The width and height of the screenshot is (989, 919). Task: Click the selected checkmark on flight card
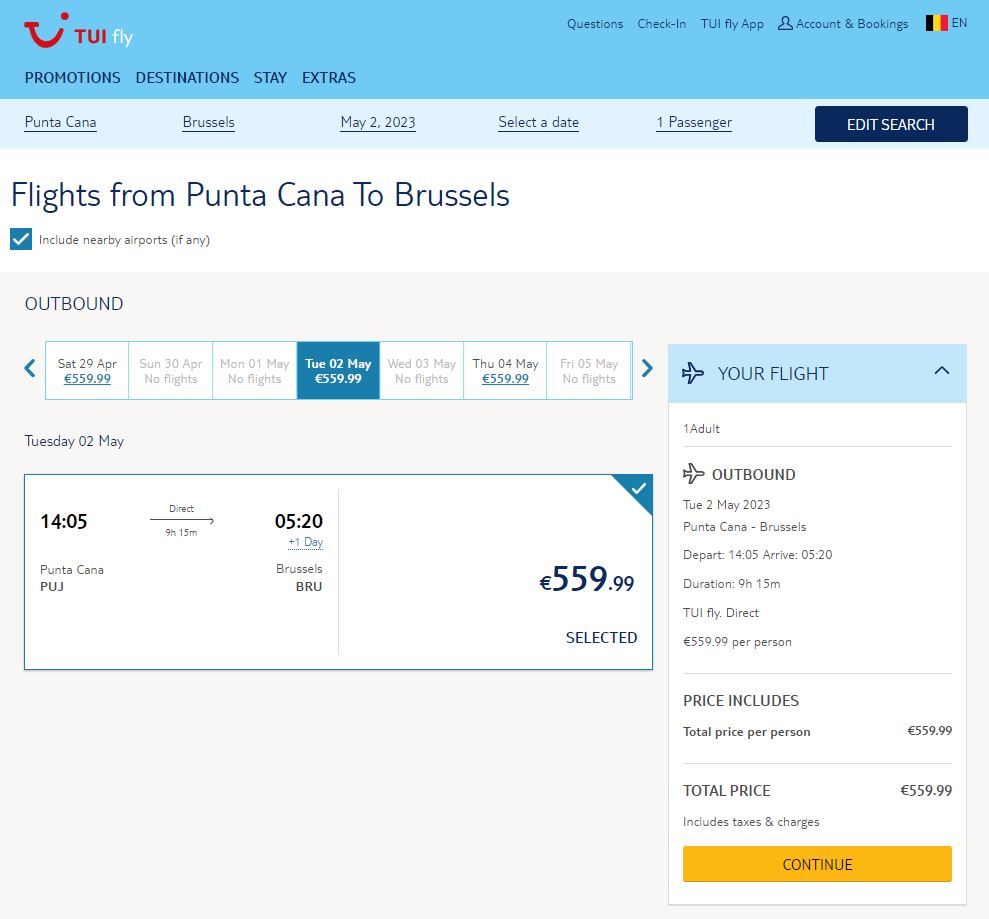tap(638, 489)
